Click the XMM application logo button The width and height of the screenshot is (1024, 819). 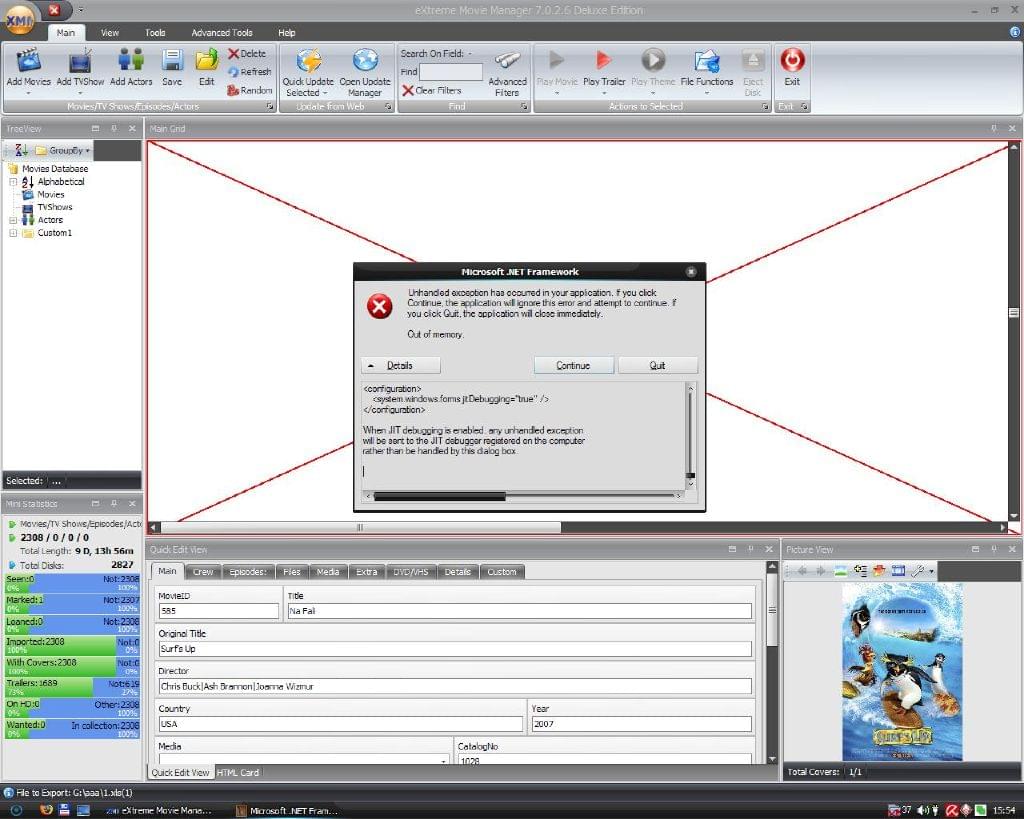tap(20, 18)
